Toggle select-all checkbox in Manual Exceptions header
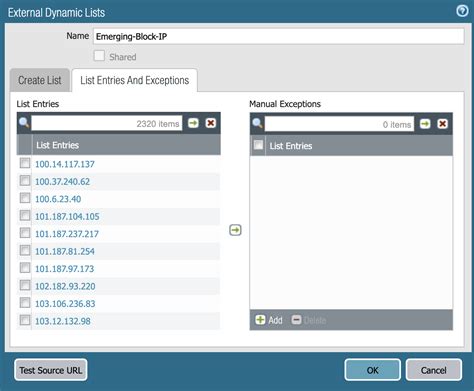Screen dimensions: 474x391 click(258, 145)
